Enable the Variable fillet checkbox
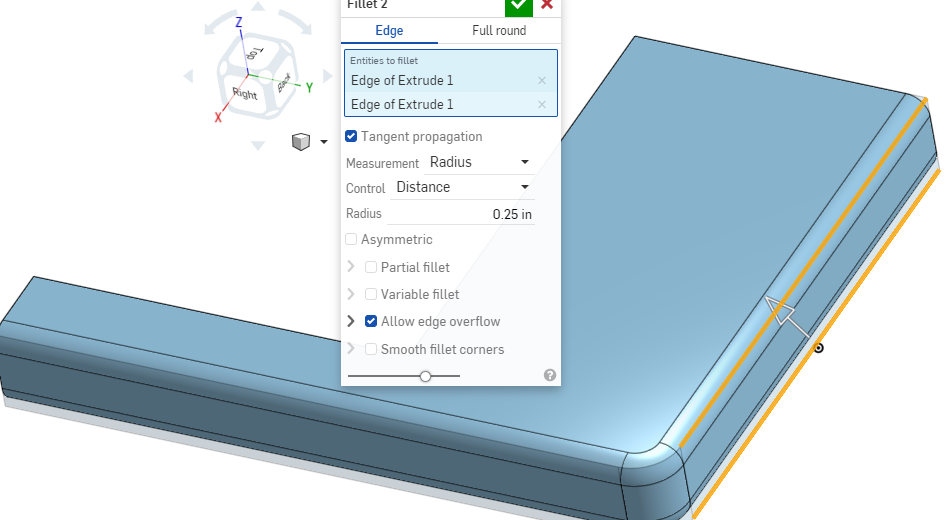 [371, 294]
